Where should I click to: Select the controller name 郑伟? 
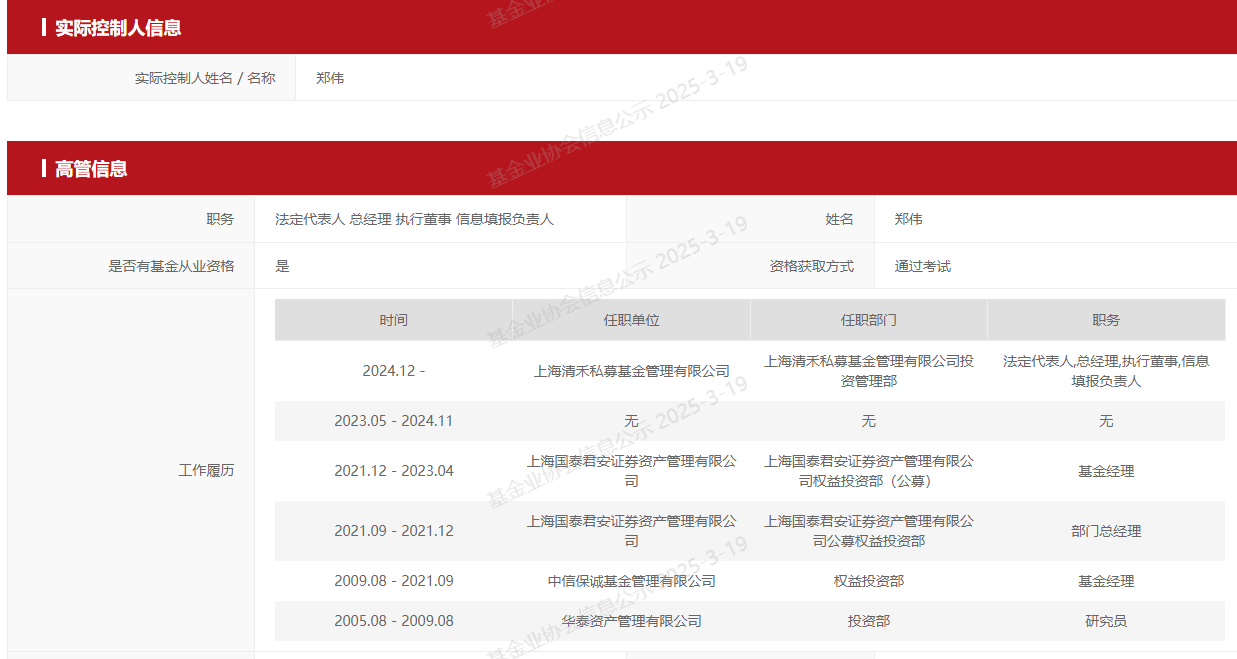[331, 77]
